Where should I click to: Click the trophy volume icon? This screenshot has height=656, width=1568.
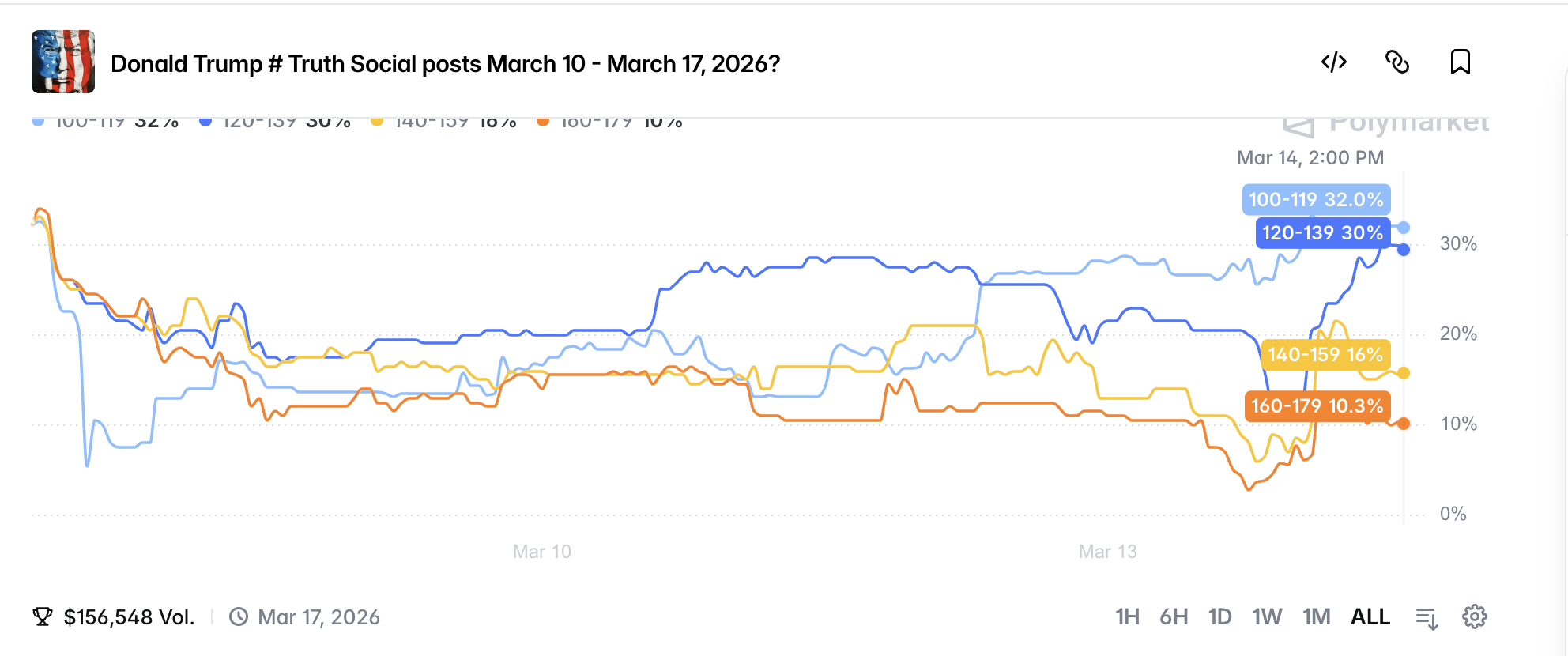click(x=43, y=616)
